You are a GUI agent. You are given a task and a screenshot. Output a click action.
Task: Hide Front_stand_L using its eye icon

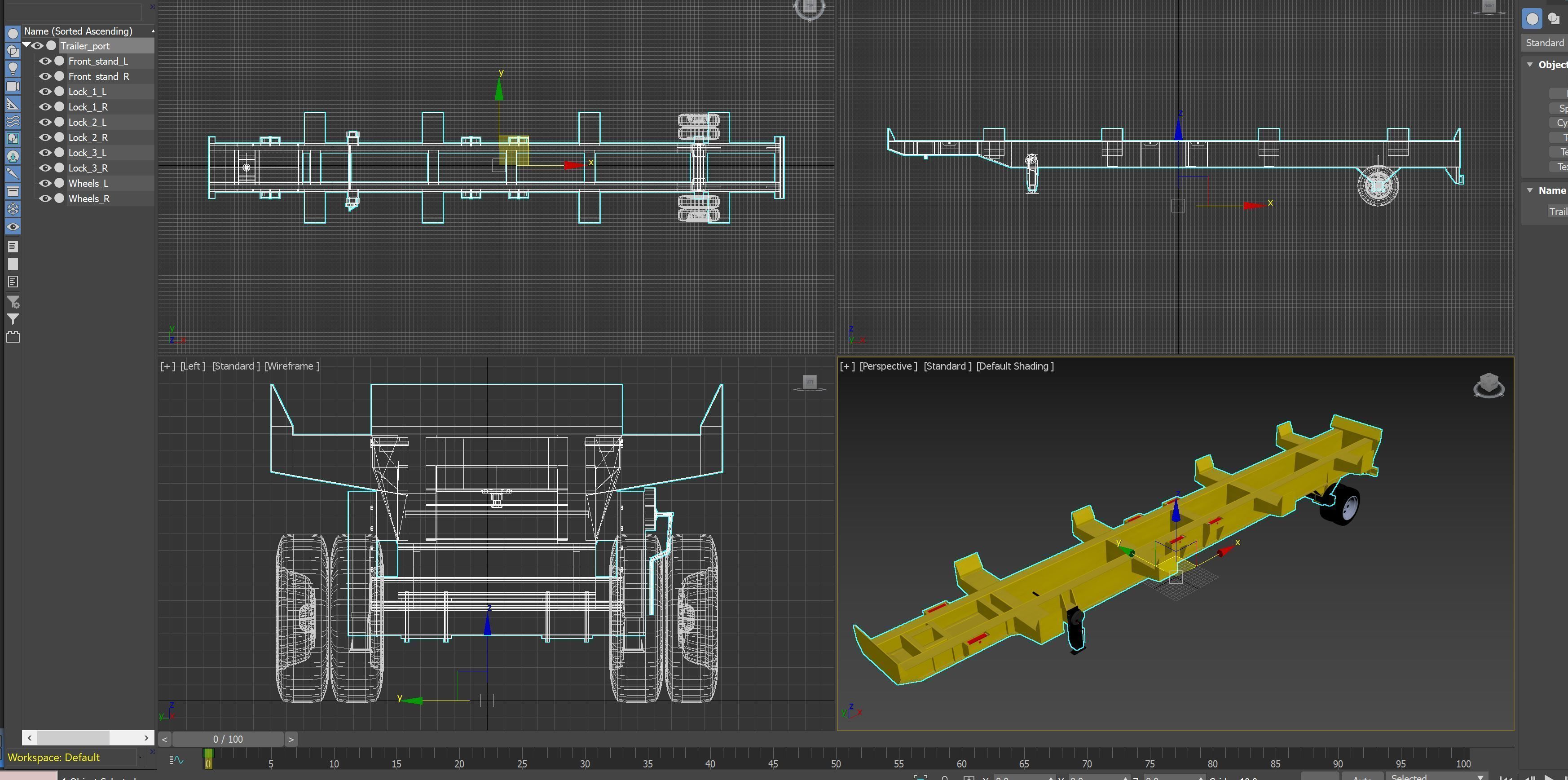pos(46,61)
